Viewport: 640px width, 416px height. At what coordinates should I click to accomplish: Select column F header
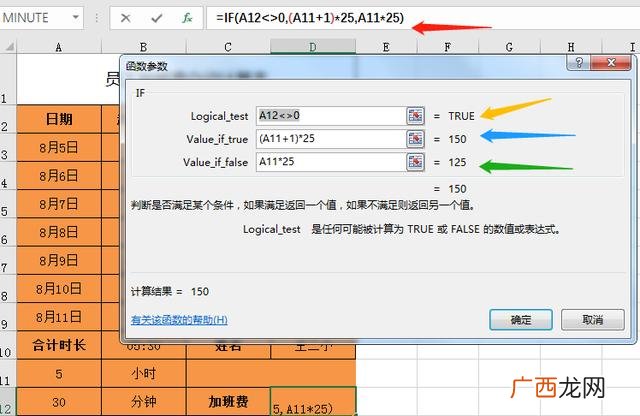click(x=448, y=47)
